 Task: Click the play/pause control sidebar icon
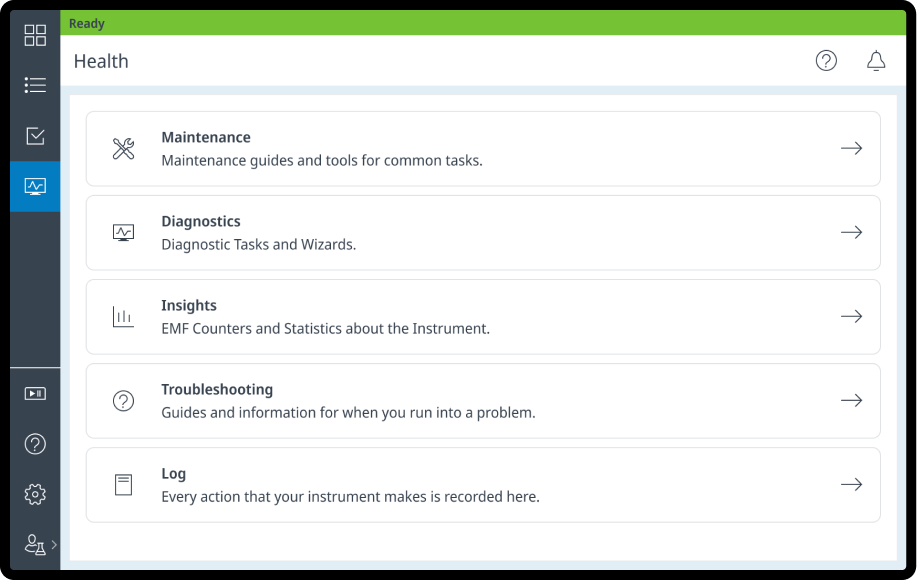[x=35, y=394]
